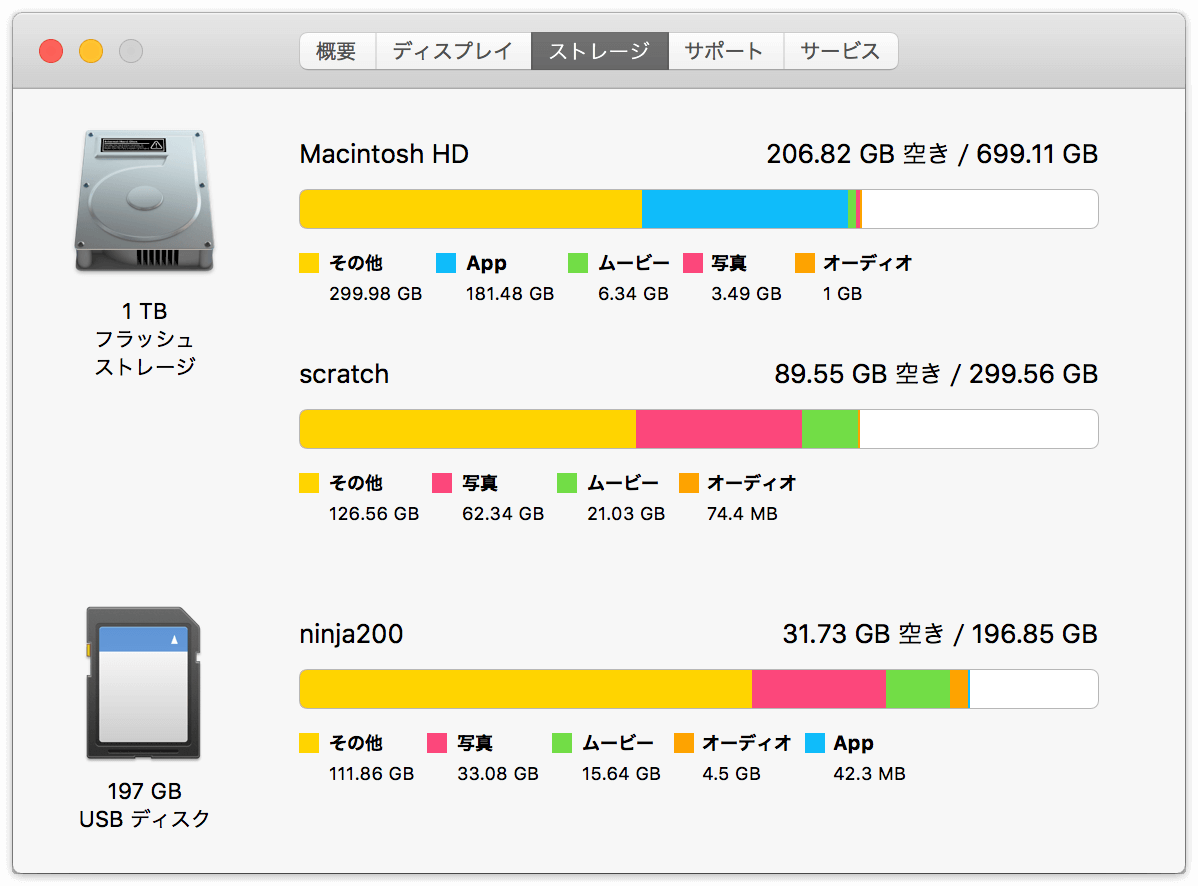The width and height of the screenshot is (1198, 886).
Task: Open the サービス tab
Action: pos(840,51)
